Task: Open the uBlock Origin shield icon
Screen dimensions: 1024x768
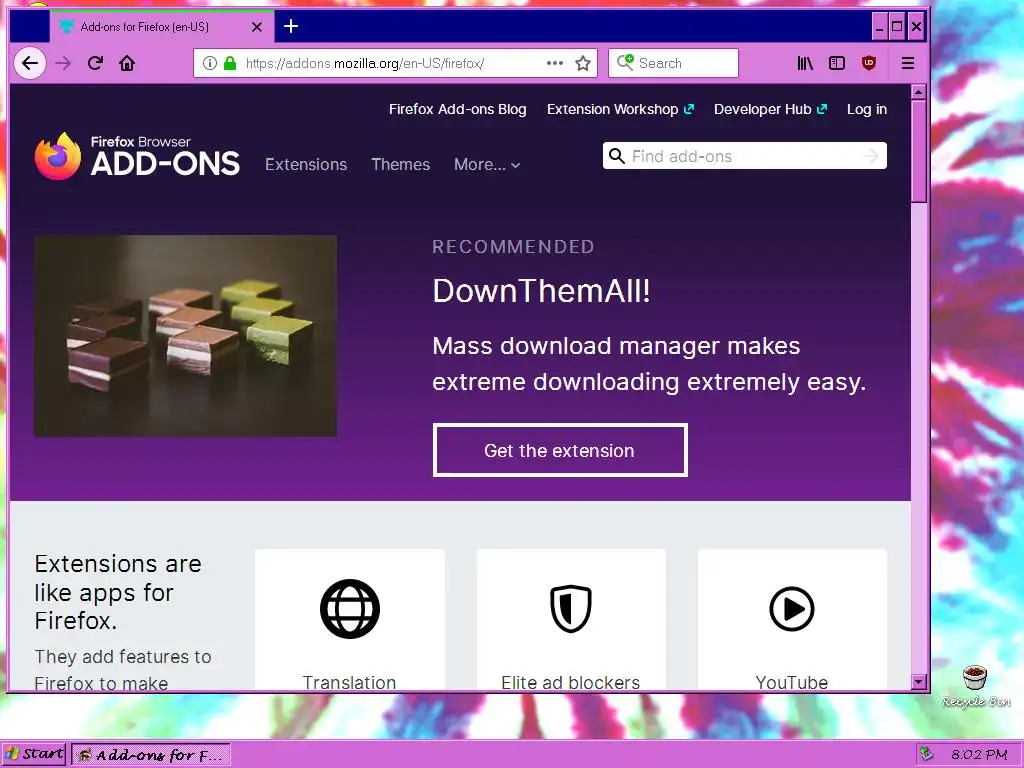Action: coord(869,63)
